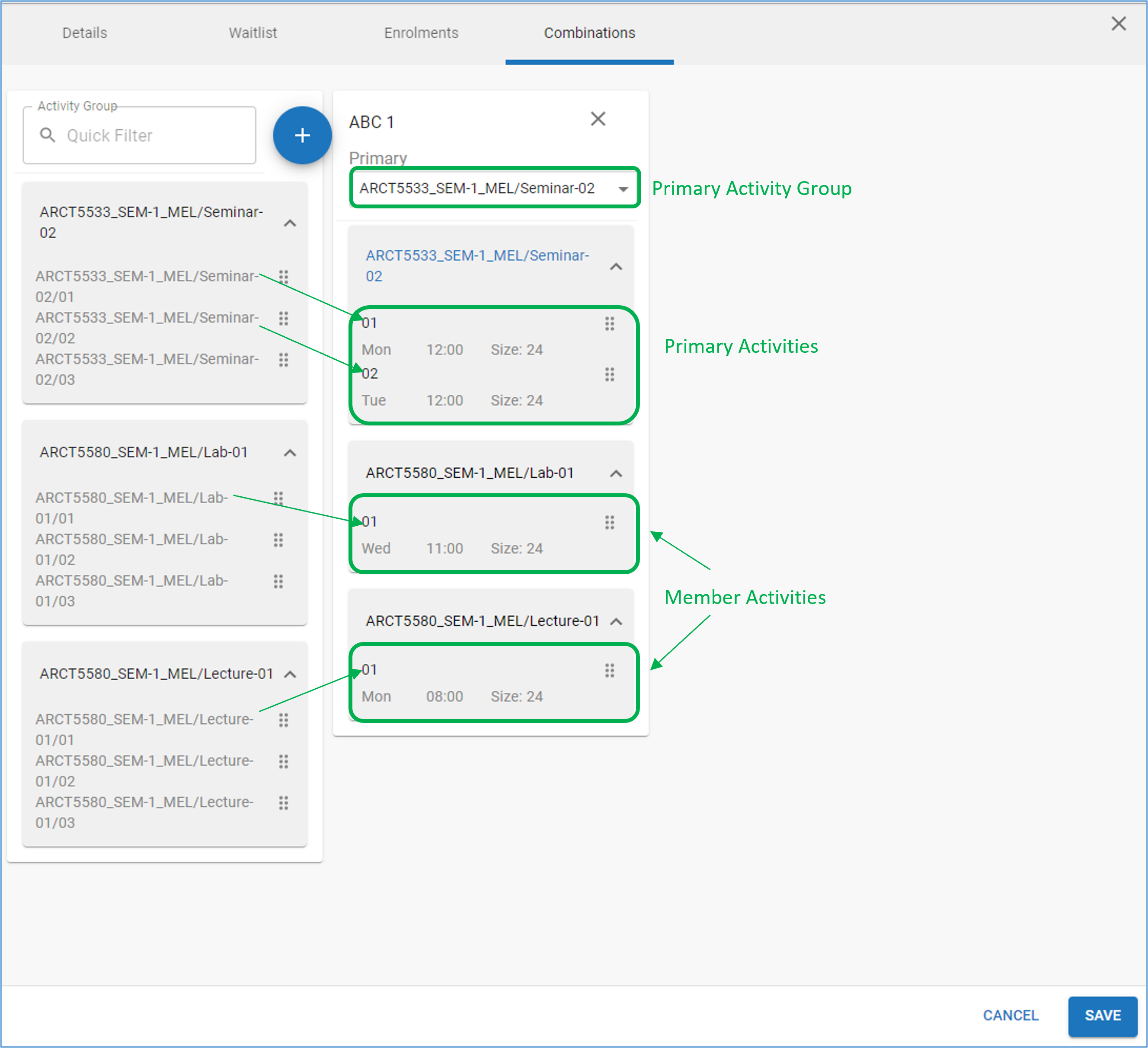Click the search icon in Quick Filter
Screen dimensions: 1148x1048
(48, 135)
